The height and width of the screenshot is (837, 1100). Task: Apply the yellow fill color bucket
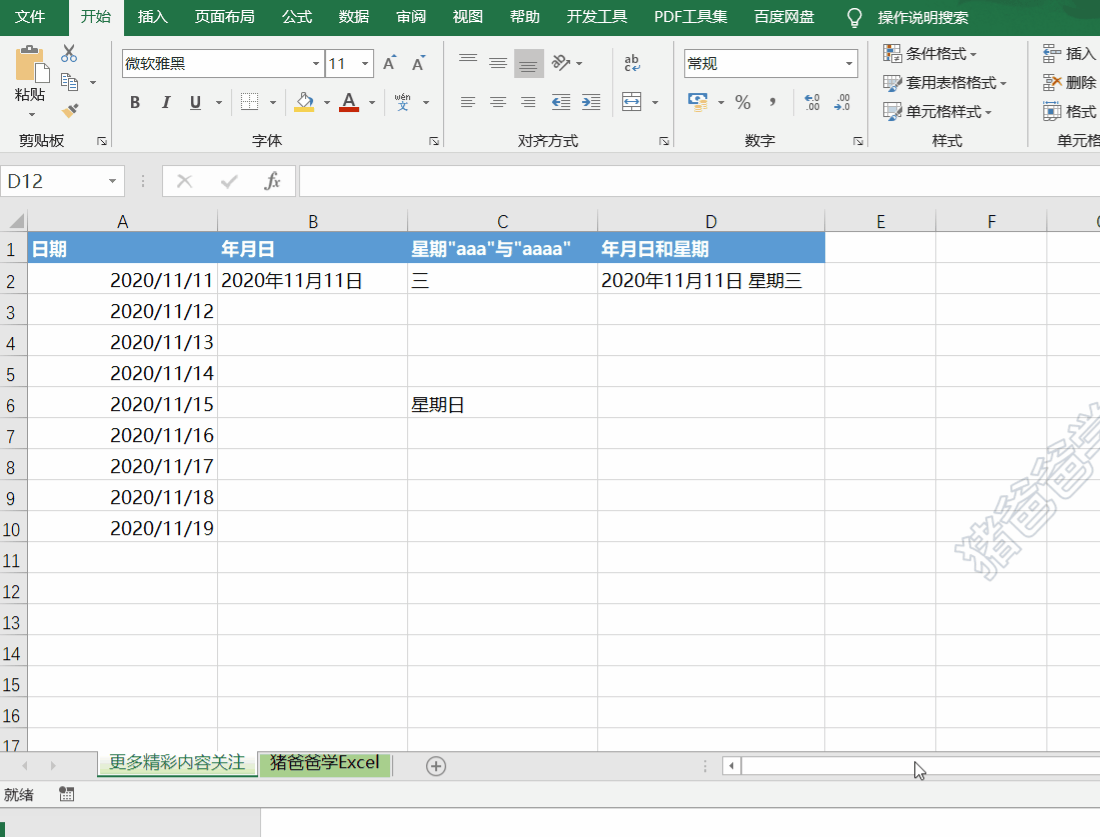[x=304, y=102]
